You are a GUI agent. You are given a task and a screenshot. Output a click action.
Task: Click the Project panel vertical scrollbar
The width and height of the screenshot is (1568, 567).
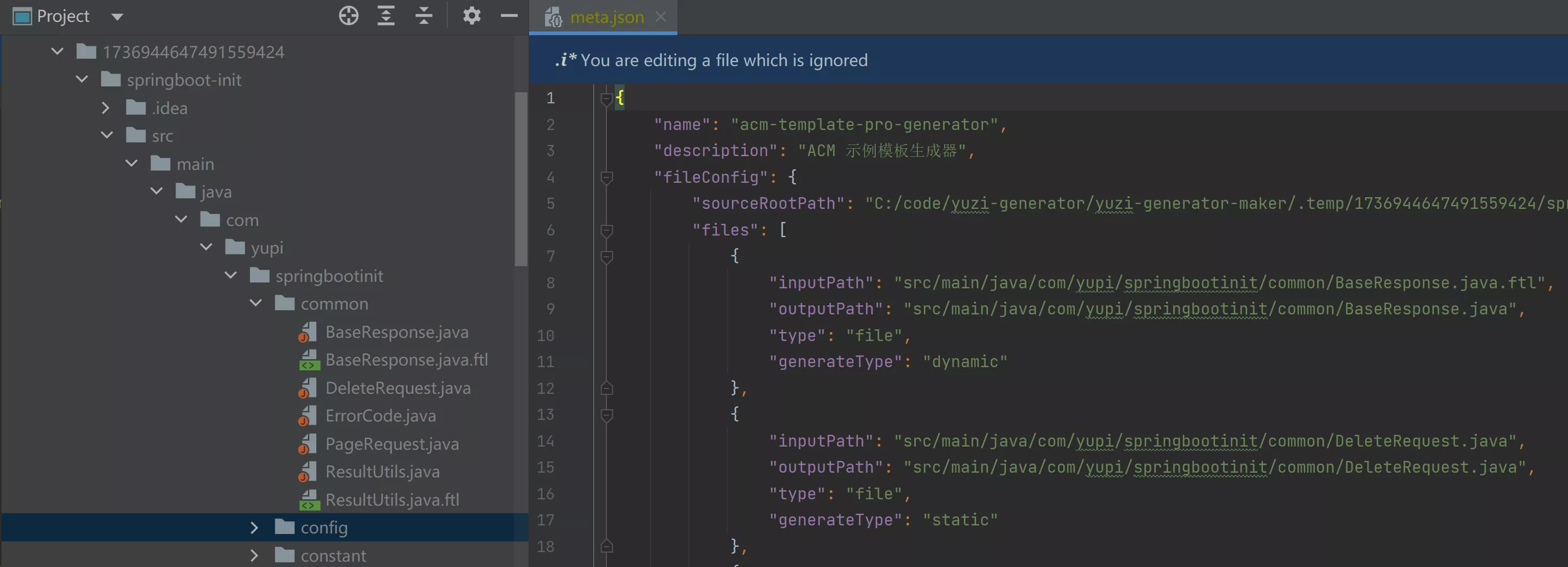[521, 179]
